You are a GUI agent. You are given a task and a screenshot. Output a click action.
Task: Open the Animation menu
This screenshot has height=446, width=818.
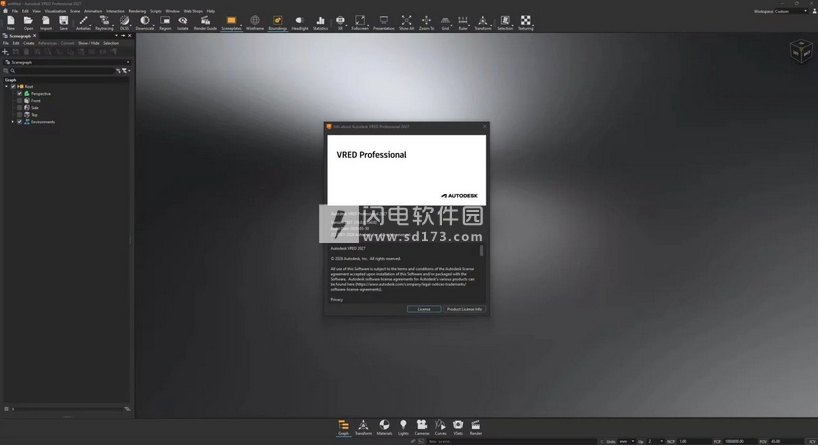(x=93, y=11)
